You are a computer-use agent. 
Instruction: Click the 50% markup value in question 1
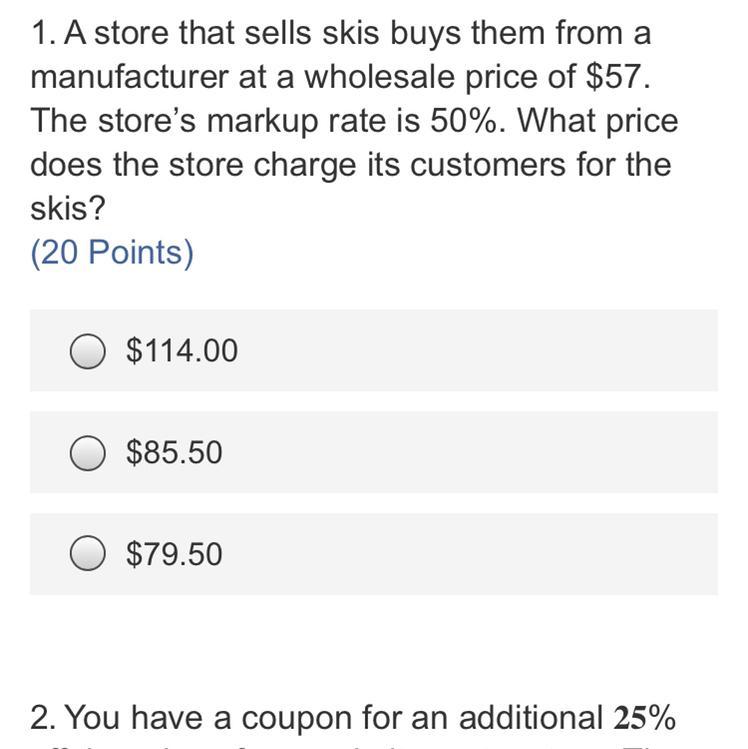[x=462, y=120]
